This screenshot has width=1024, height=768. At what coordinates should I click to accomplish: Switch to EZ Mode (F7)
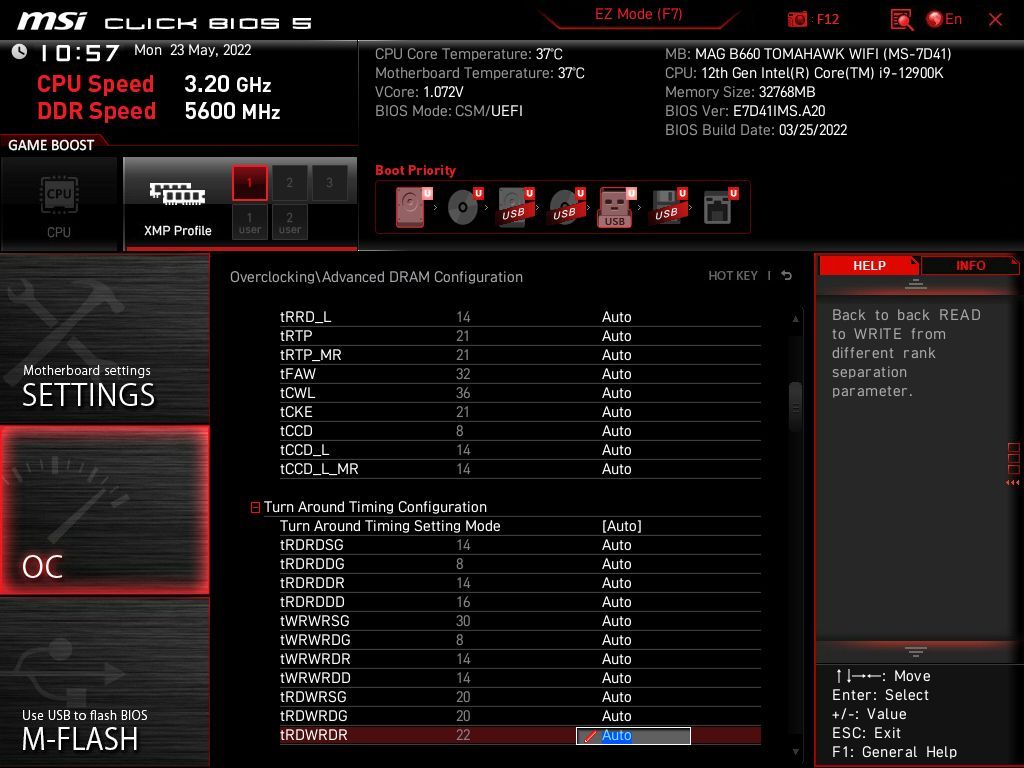(x=638, y=14)
